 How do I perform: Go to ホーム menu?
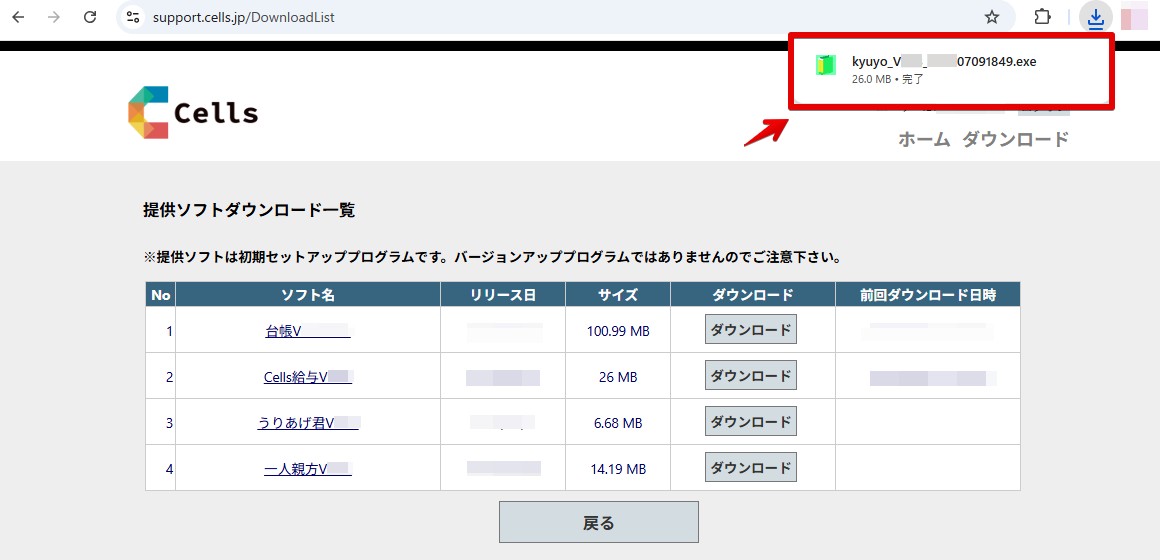click(924, 140)
